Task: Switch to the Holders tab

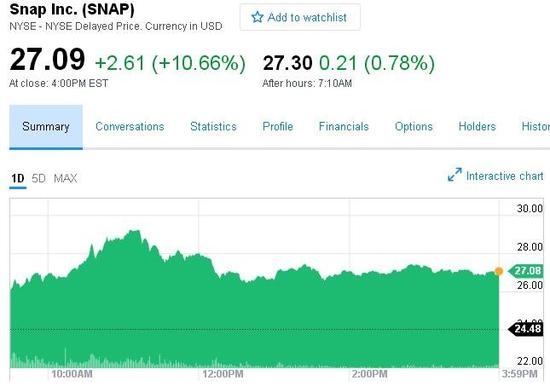Action: (x=477, y=127)
